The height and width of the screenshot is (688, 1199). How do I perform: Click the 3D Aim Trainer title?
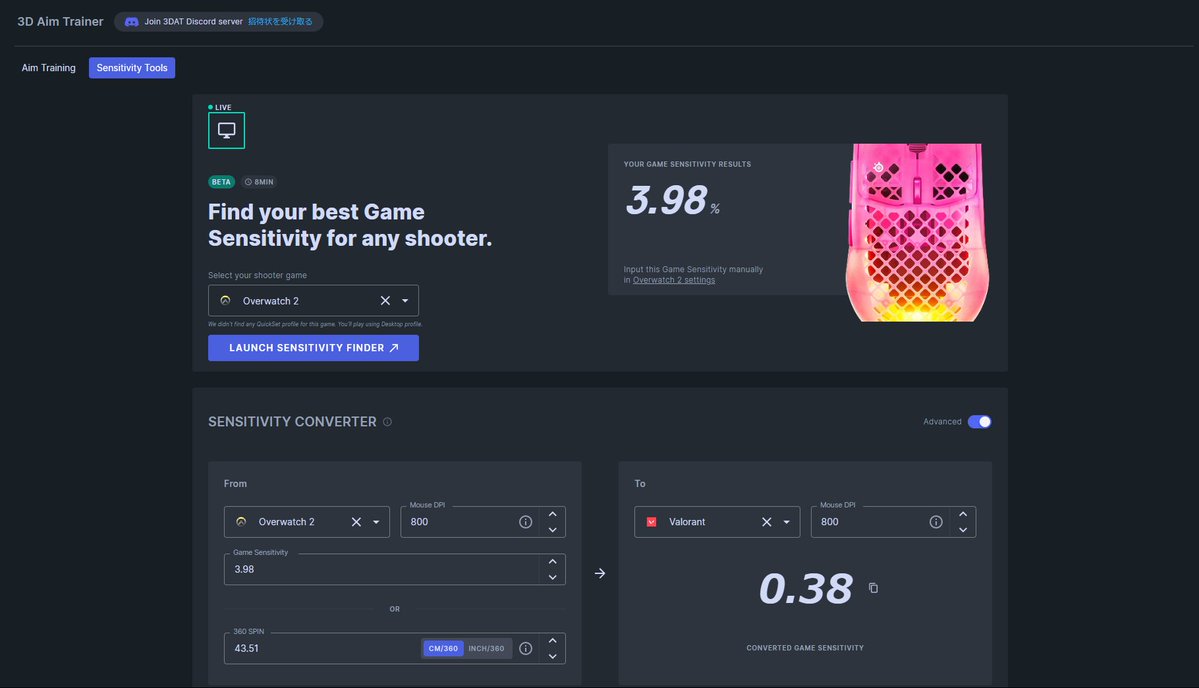pyautogui.click(x=60, y=21)
